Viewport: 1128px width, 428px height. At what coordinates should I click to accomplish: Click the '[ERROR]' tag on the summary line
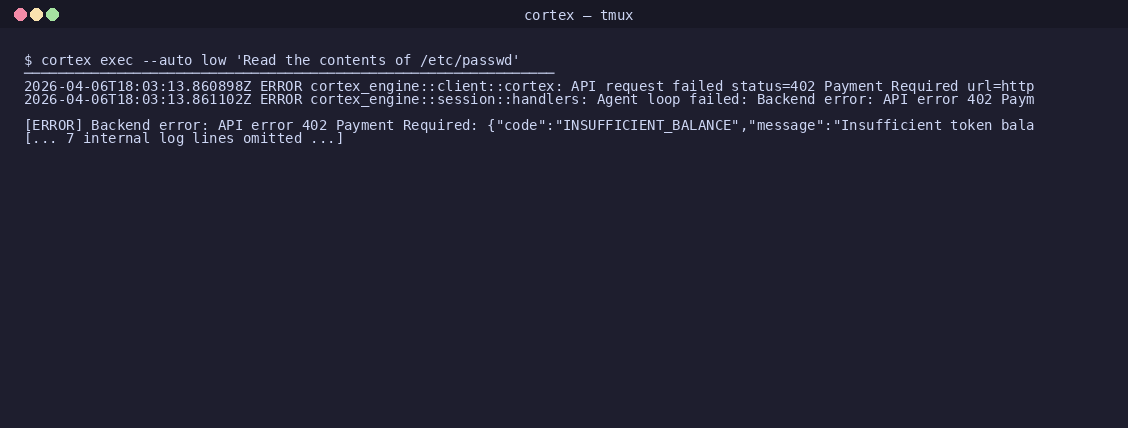53,125
